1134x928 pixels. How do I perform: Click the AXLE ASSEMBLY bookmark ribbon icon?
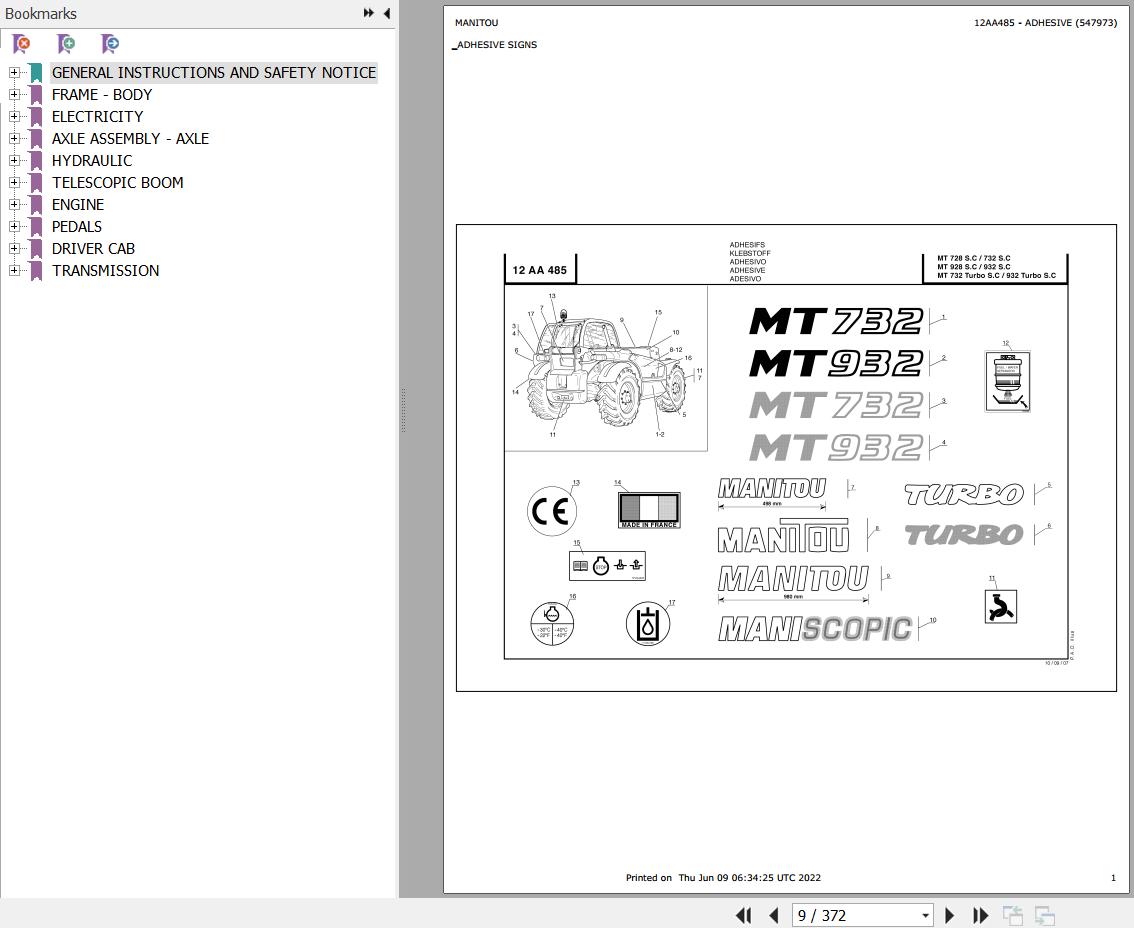click(35, 140)
